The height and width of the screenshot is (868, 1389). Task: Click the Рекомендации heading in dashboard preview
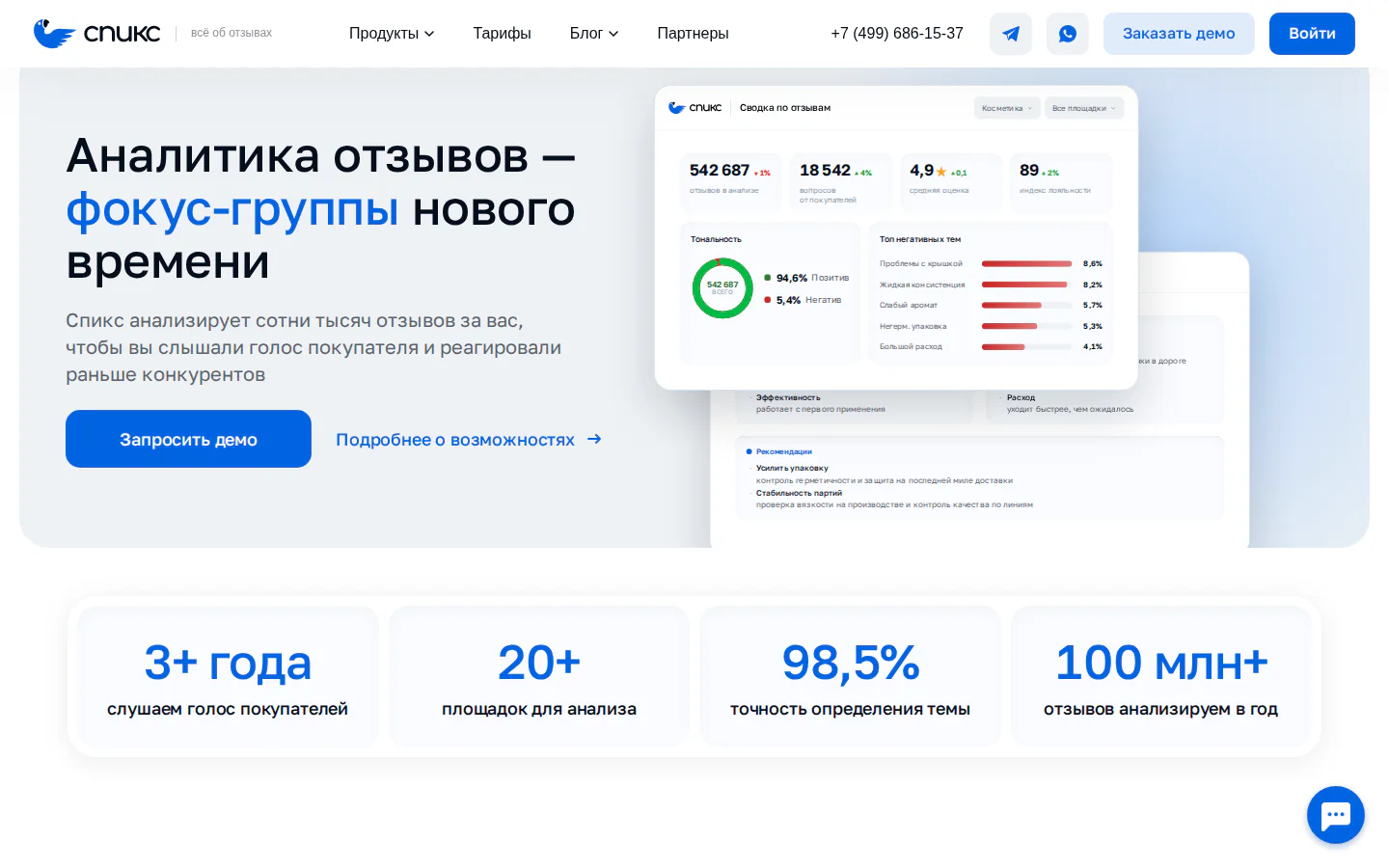(x=784, y=451)
